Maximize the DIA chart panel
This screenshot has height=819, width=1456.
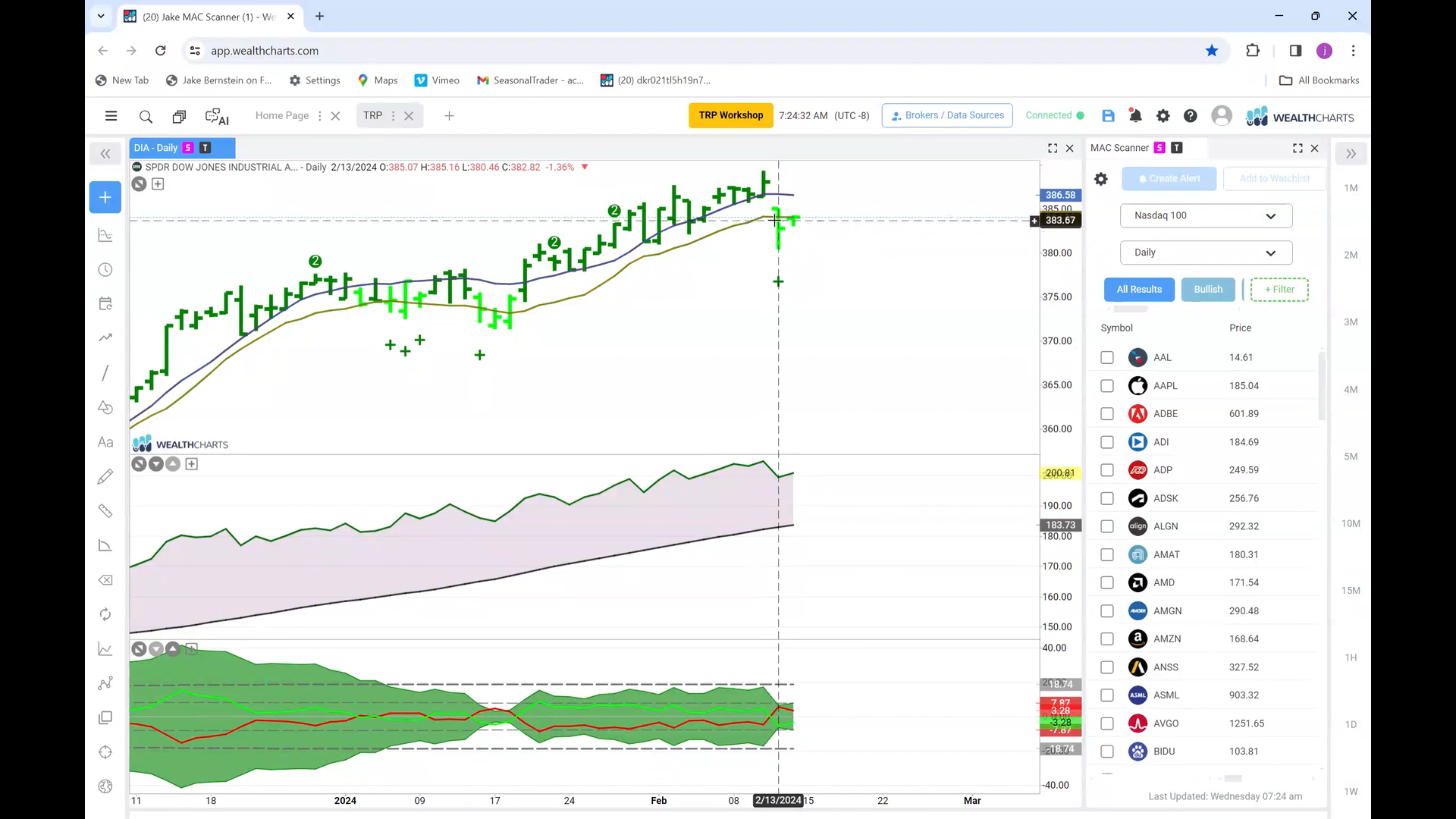1053,149
